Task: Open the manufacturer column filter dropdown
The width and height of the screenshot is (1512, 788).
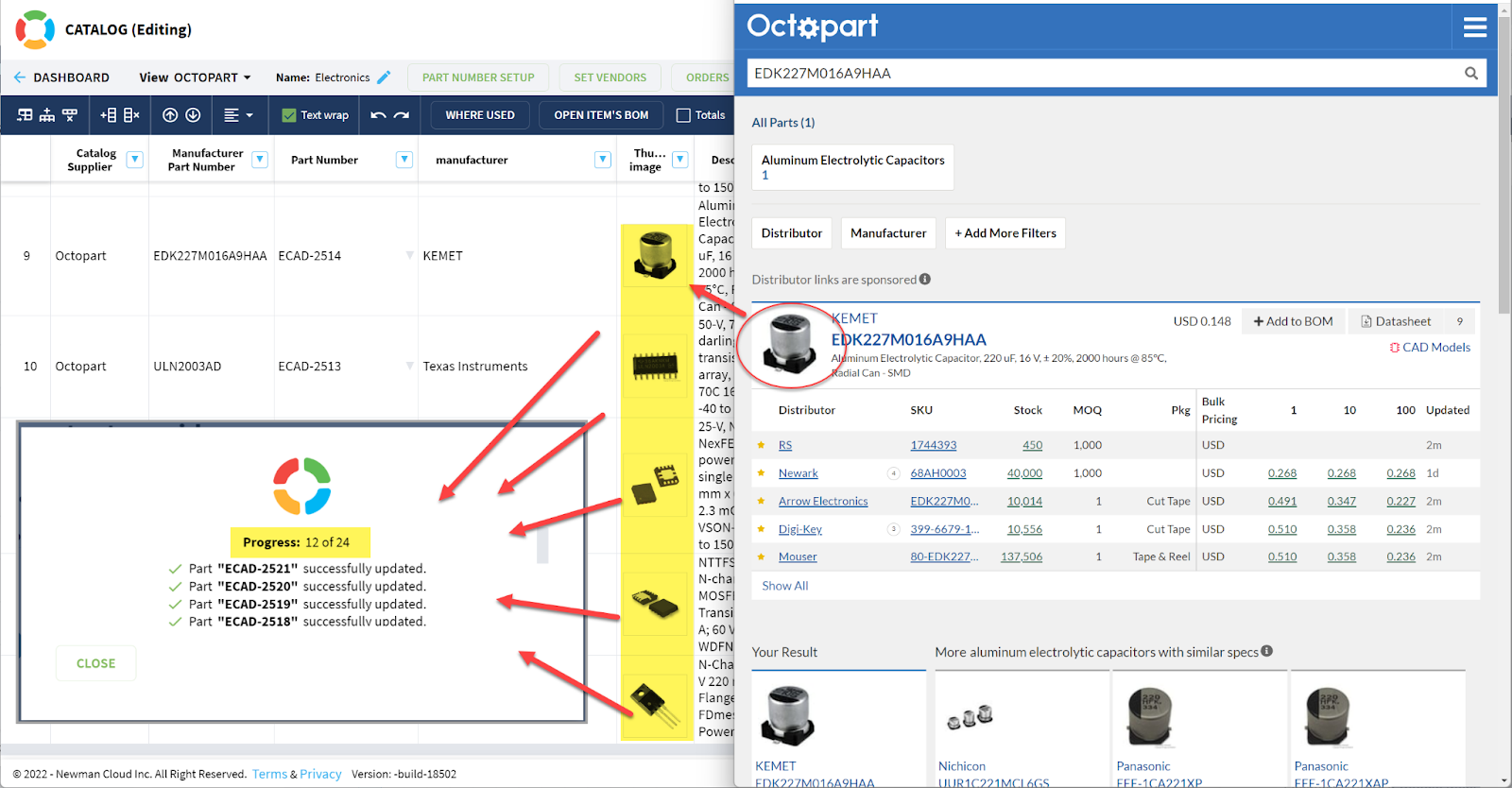Action: click(x=603, y=160)
